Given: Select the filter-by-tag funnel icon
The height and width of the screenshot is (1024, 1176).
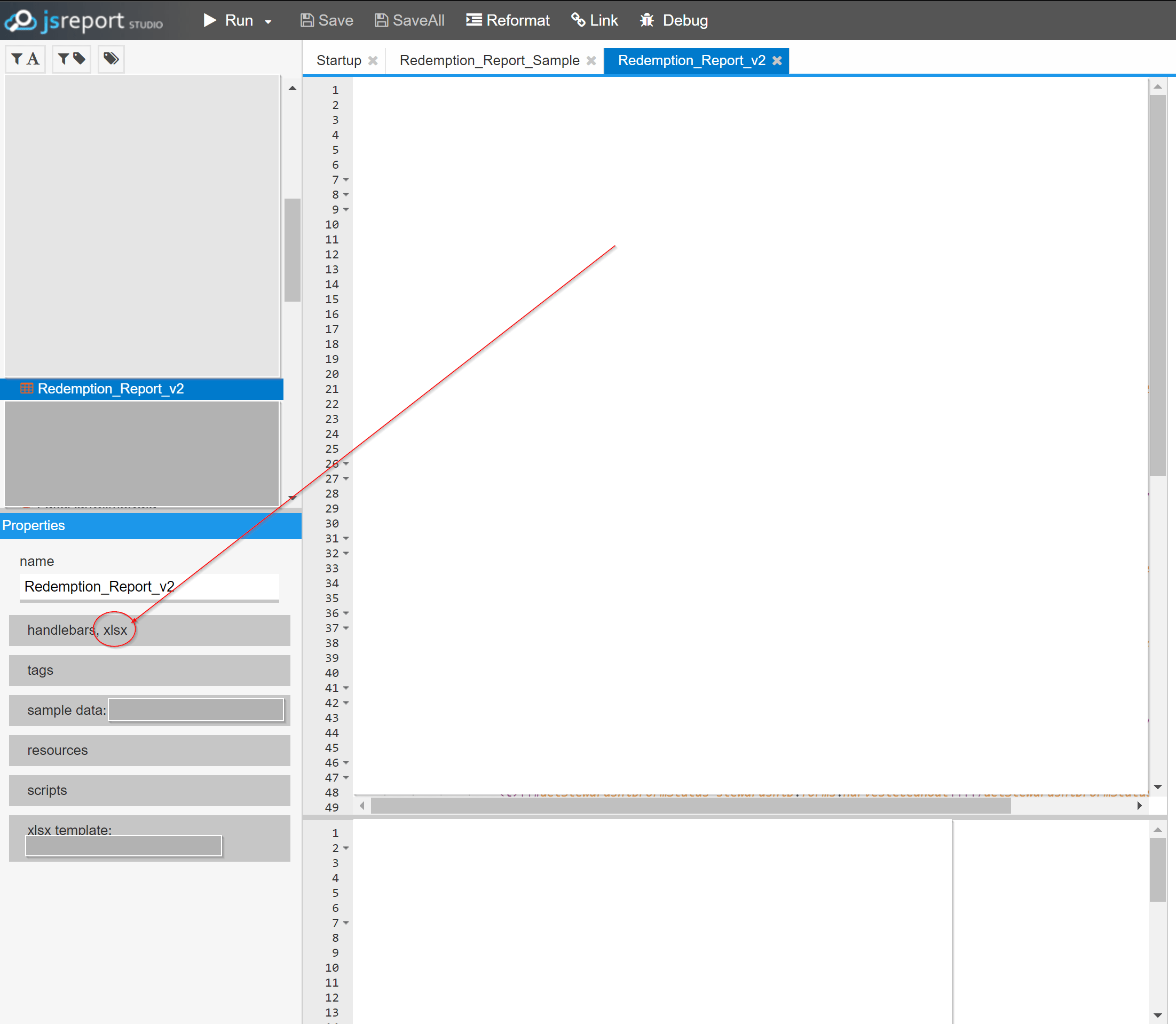Looking at the screenshot, I should (x=71, y=59).
